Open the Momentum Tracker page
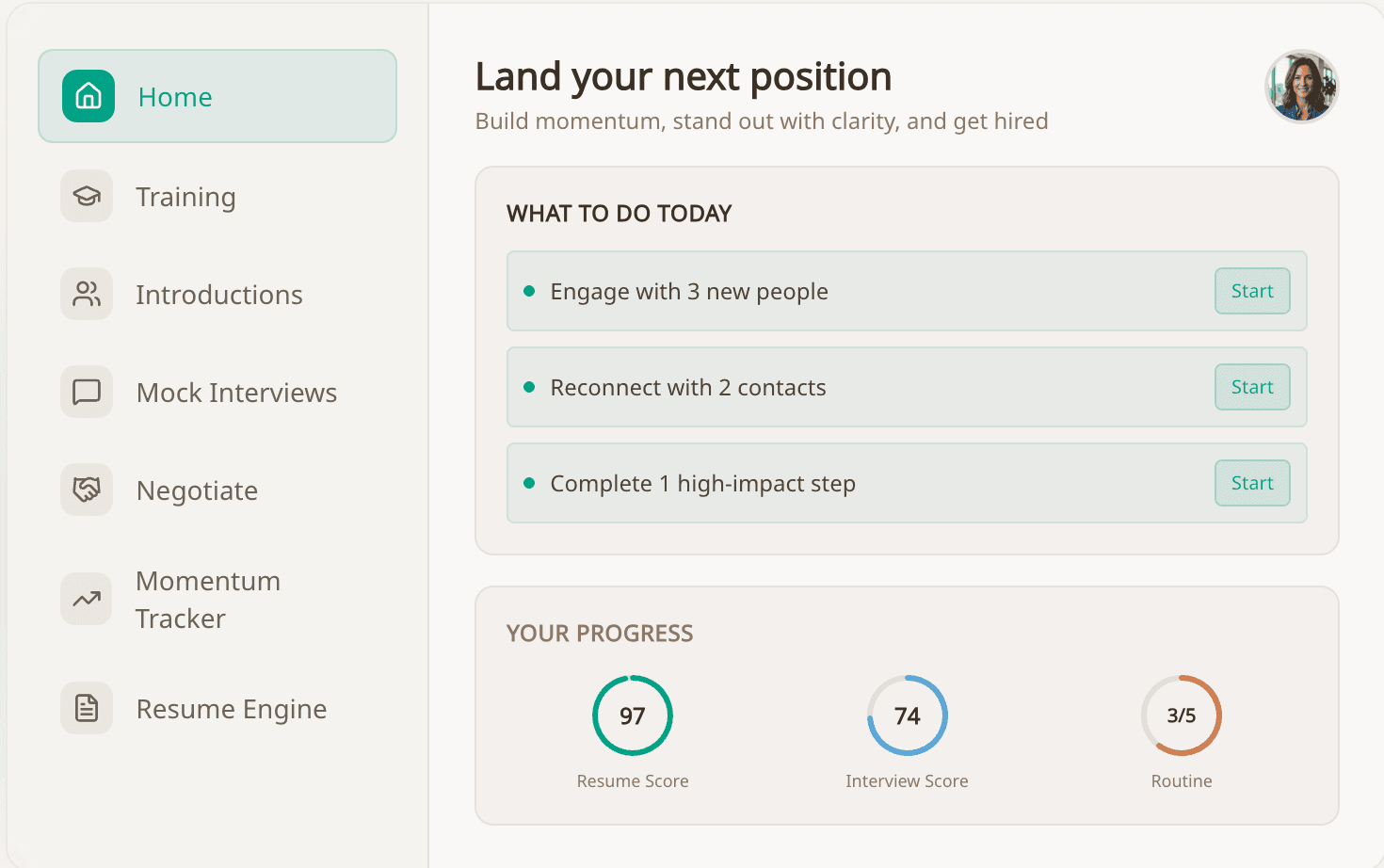Screen dimensions: 1384x868 pyautogui.click(x=208, y=599)
